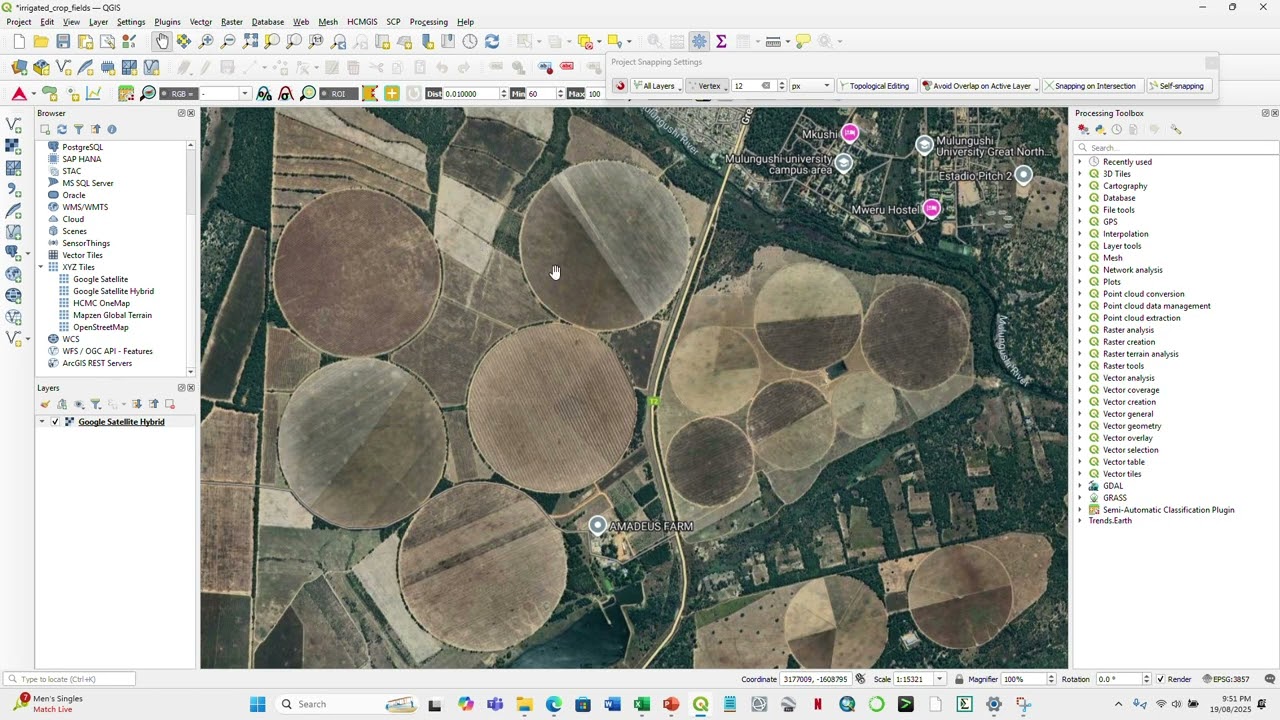Activate the Measure Line ruler tool

[x=773, y=41]
